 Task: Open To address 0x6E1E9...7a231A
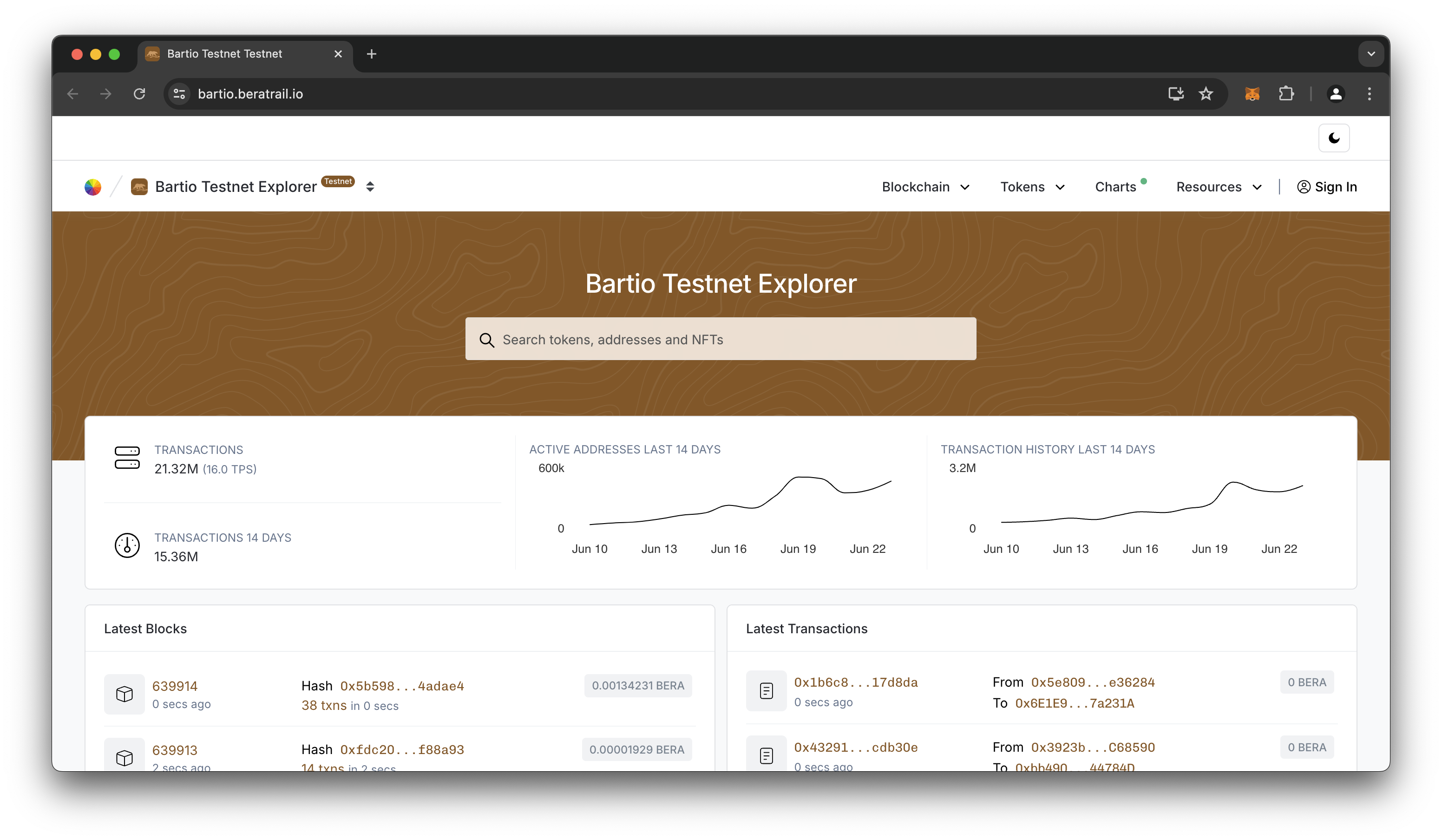(x=1074, y=702)
